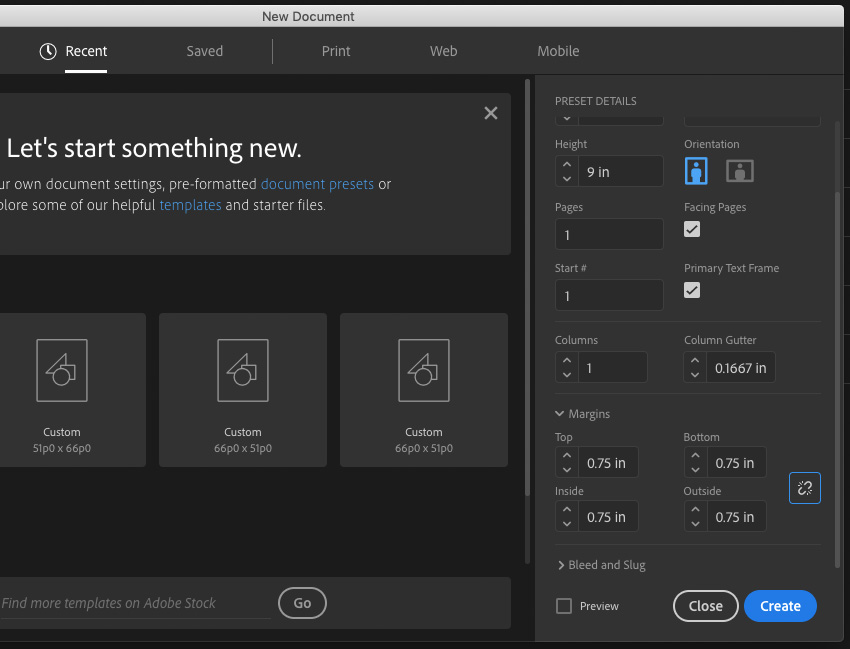The width and height of the screenshot is (850, 649).
Task: Click the clock icon beside Recent
Action: click(49, 51)
